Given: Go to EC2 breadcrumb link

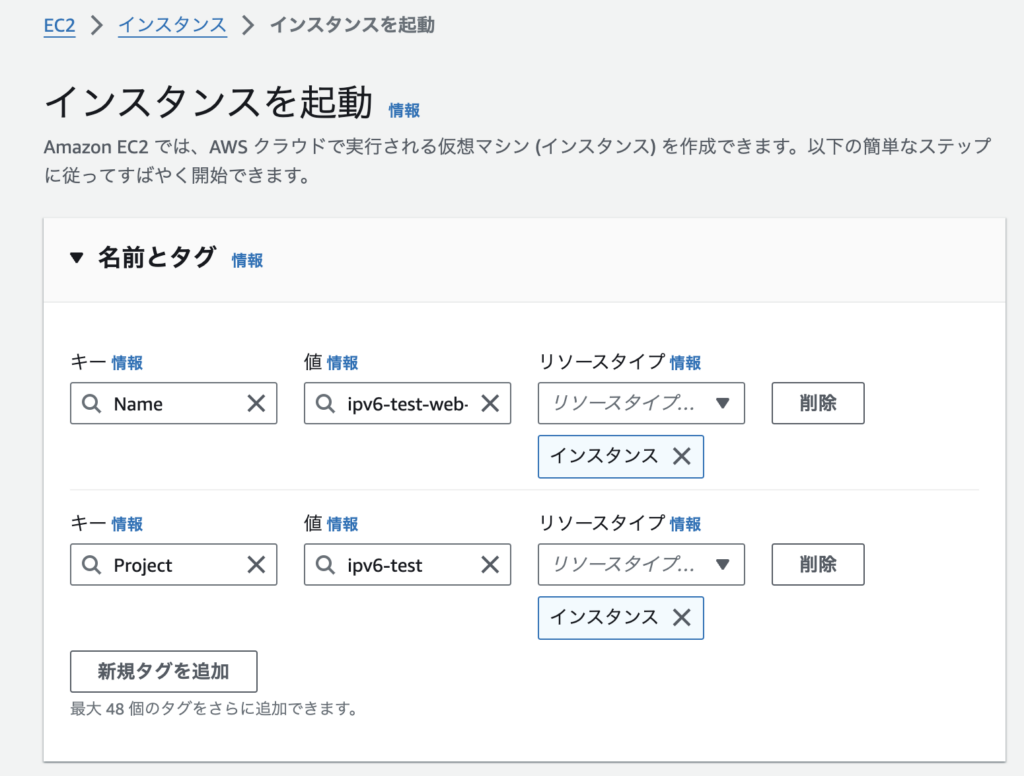Looking at the screenshot, I should coord(59,25).
